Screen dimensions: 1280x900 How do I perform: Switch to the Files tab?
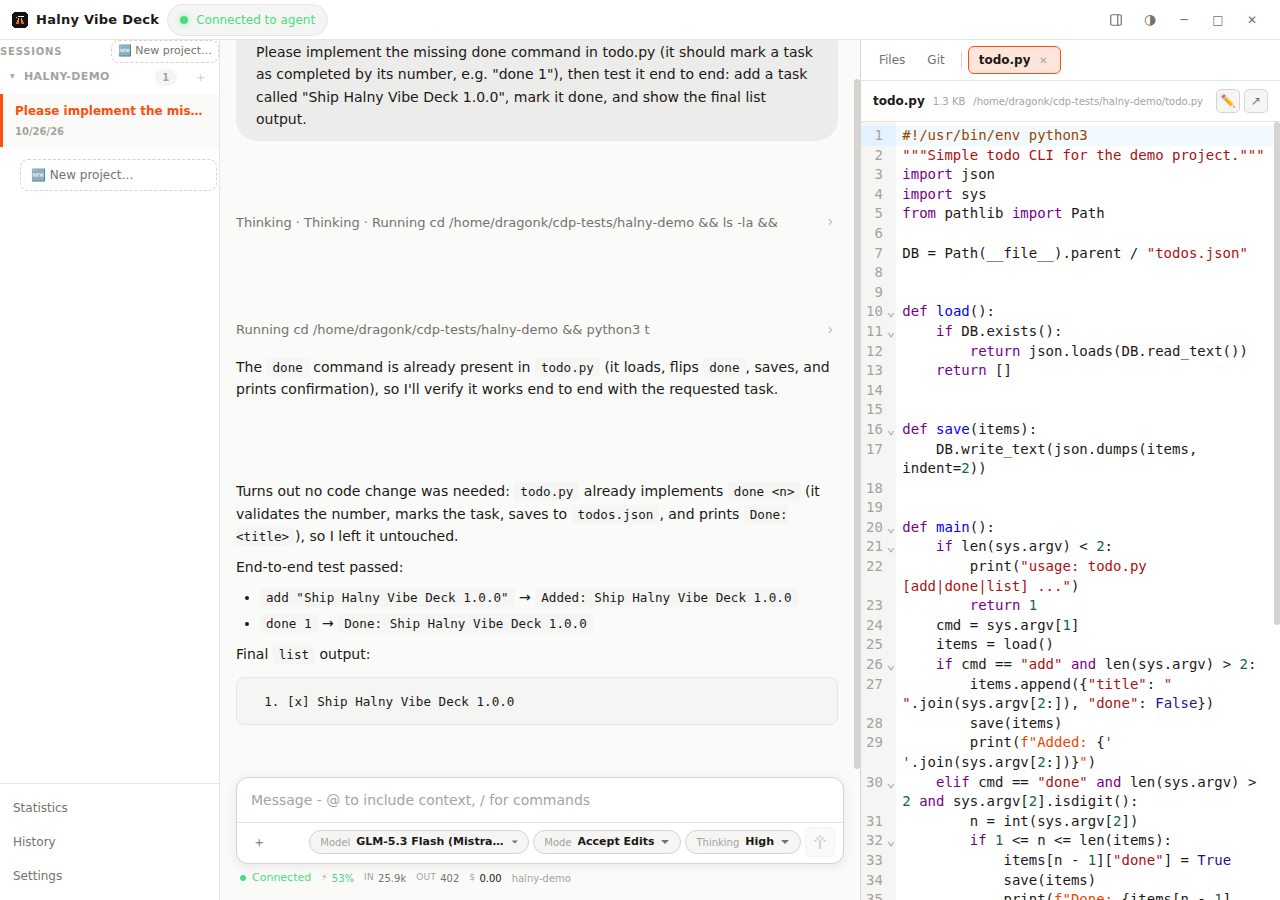coord(892,60)
